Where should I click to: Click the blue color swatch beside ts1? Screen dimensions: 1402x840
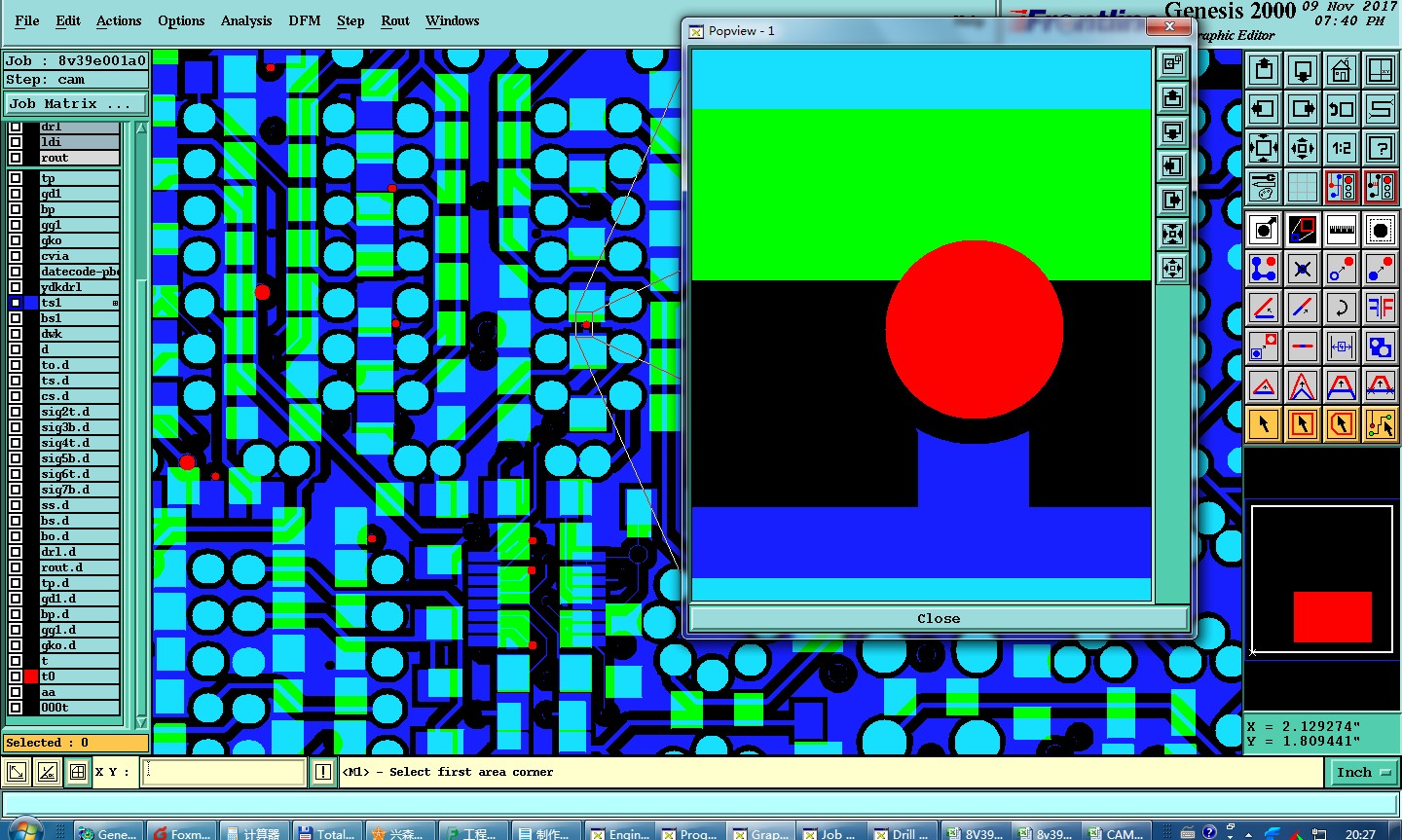pos(31,303)
